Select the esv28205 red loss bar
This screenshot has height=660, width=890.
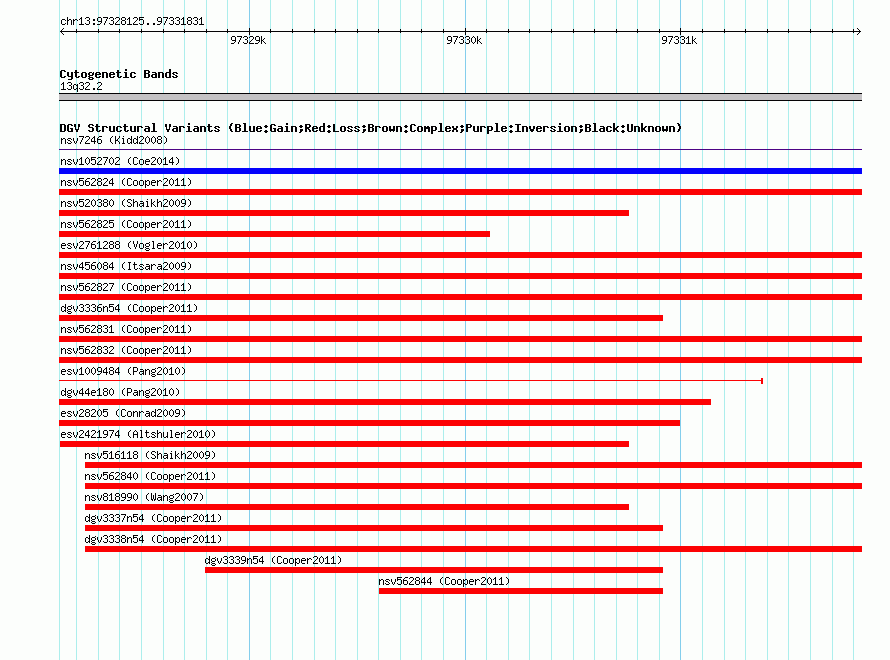tap(370, 423)
